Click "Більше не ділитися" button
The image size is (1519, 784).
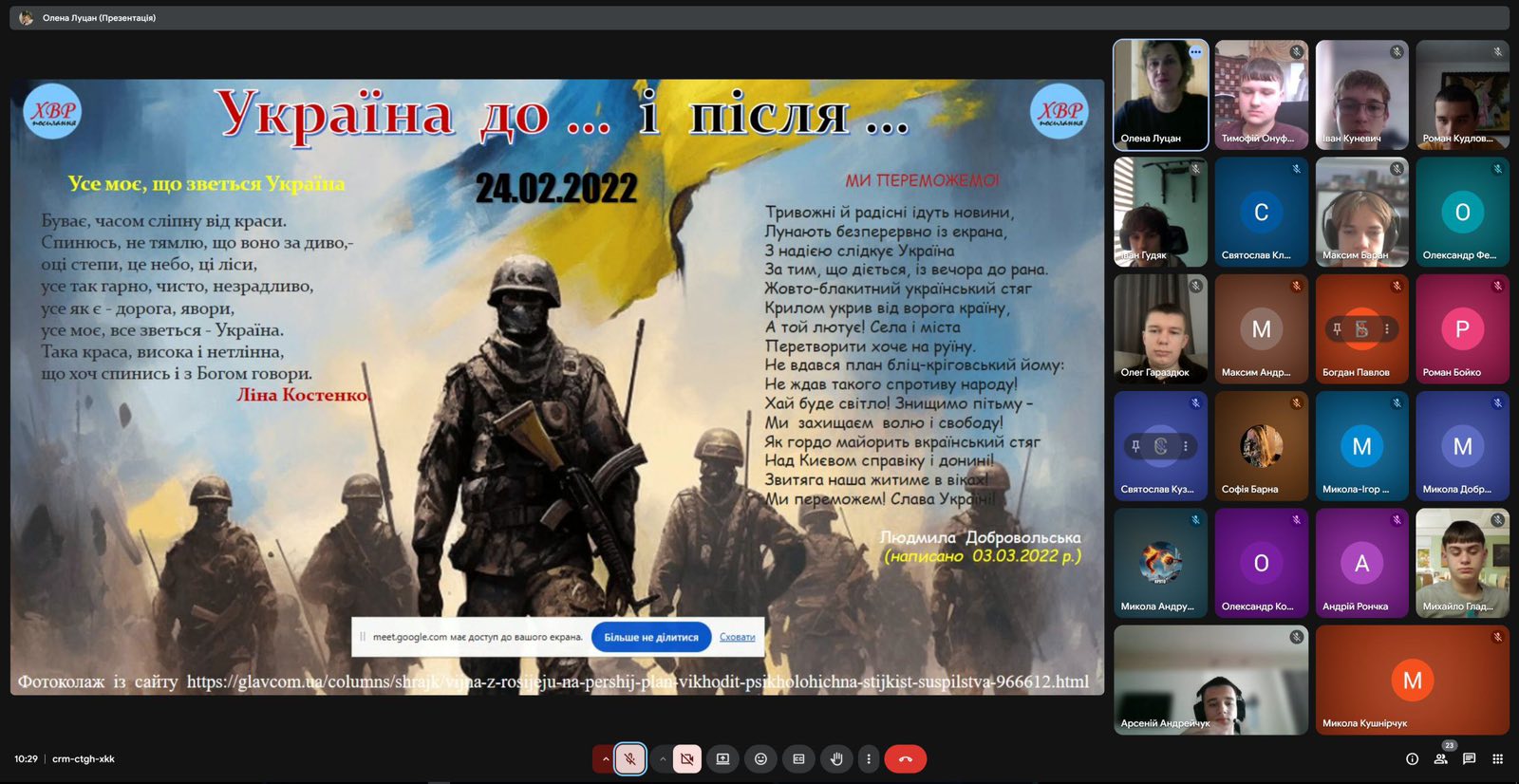tap(650, 637)
